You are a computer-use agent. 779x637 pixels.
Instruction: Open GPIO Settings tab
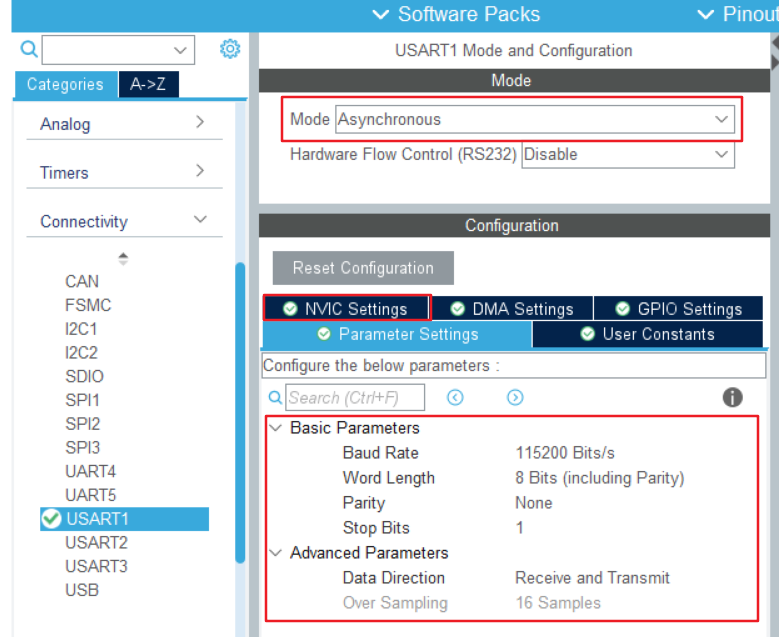(679, 309)
